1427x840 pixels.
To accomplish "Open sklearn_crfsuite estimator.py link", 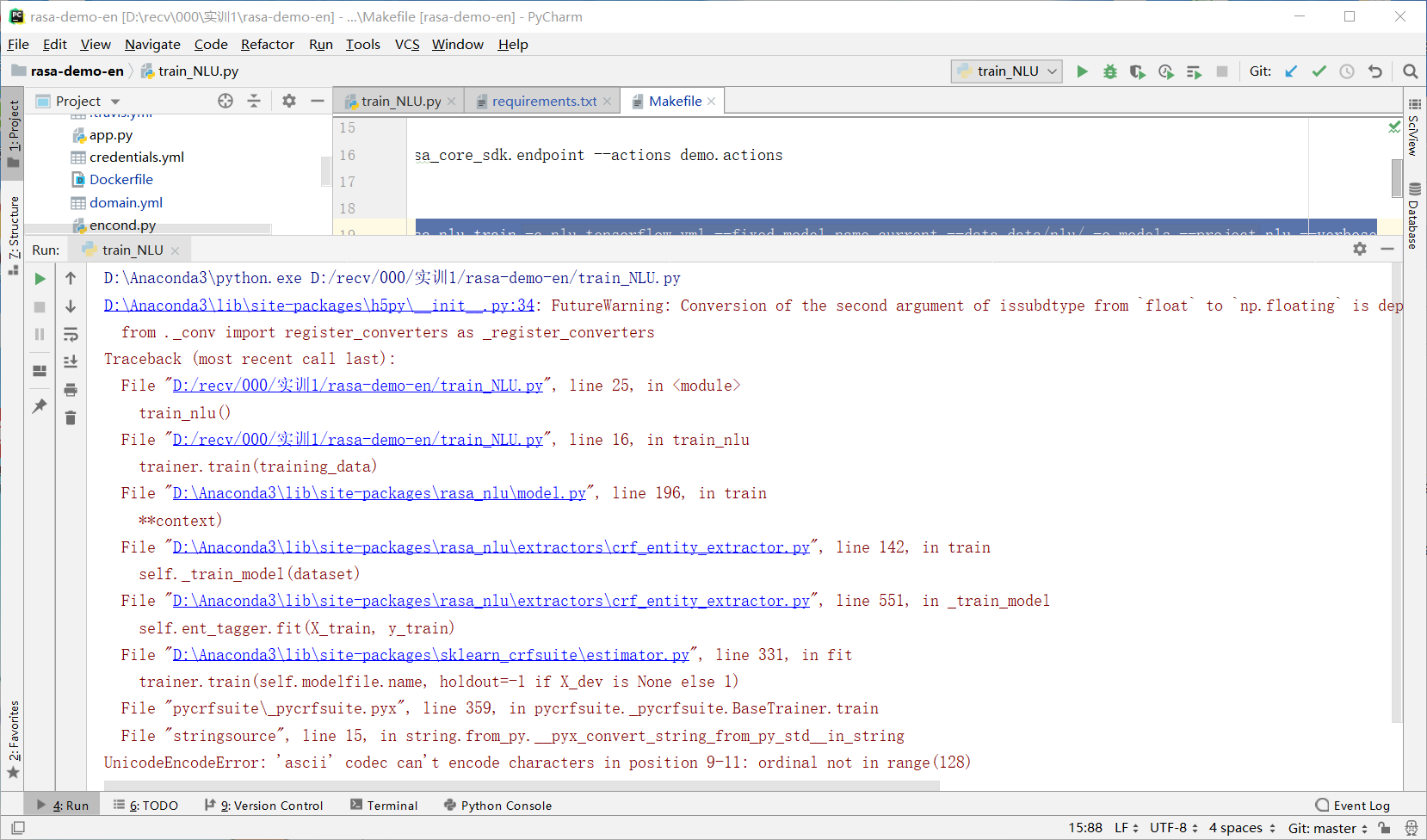I will tap(431, 655).
